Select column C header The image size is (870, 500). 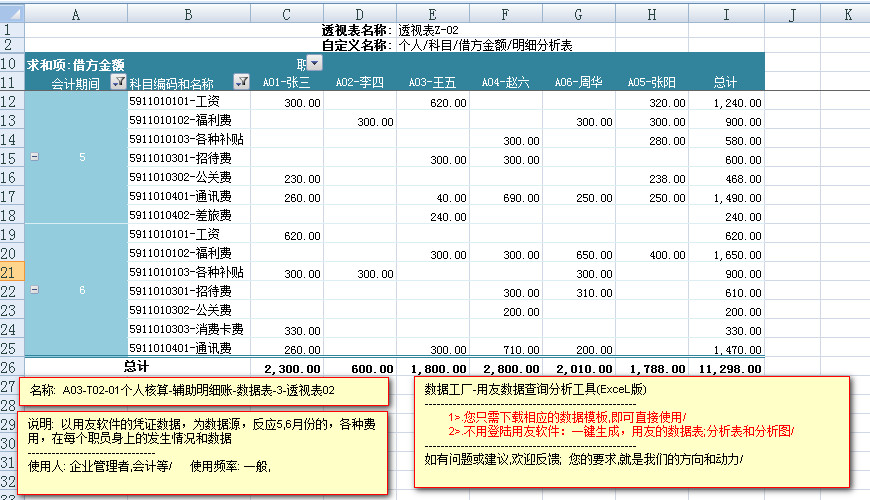point(287,15)
